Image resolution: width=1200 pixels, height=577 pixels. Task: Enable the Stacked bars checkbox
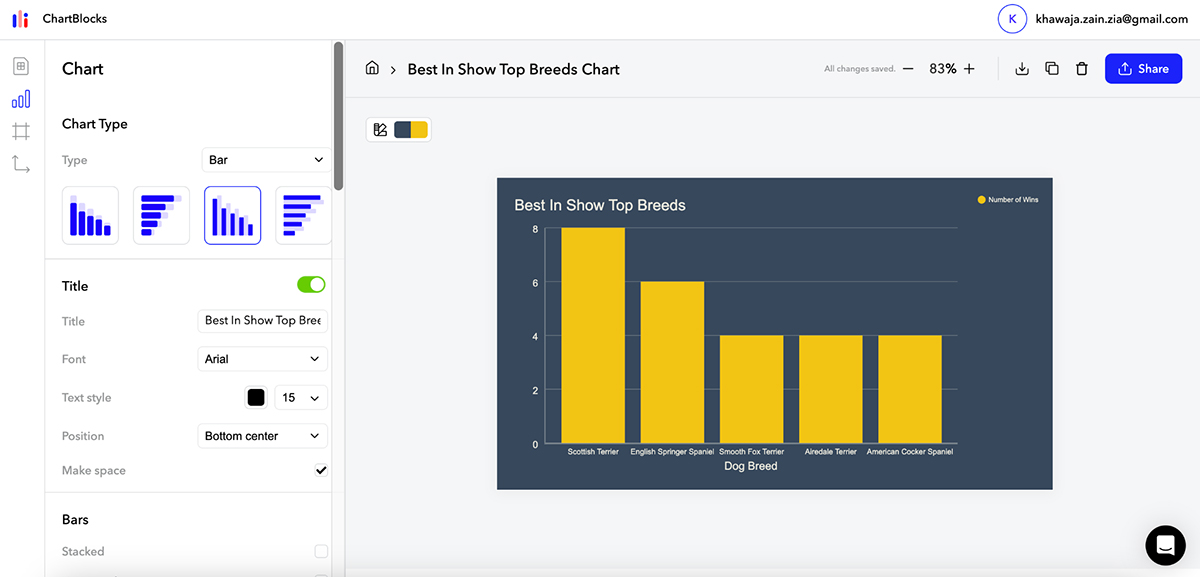click(321, 551)
